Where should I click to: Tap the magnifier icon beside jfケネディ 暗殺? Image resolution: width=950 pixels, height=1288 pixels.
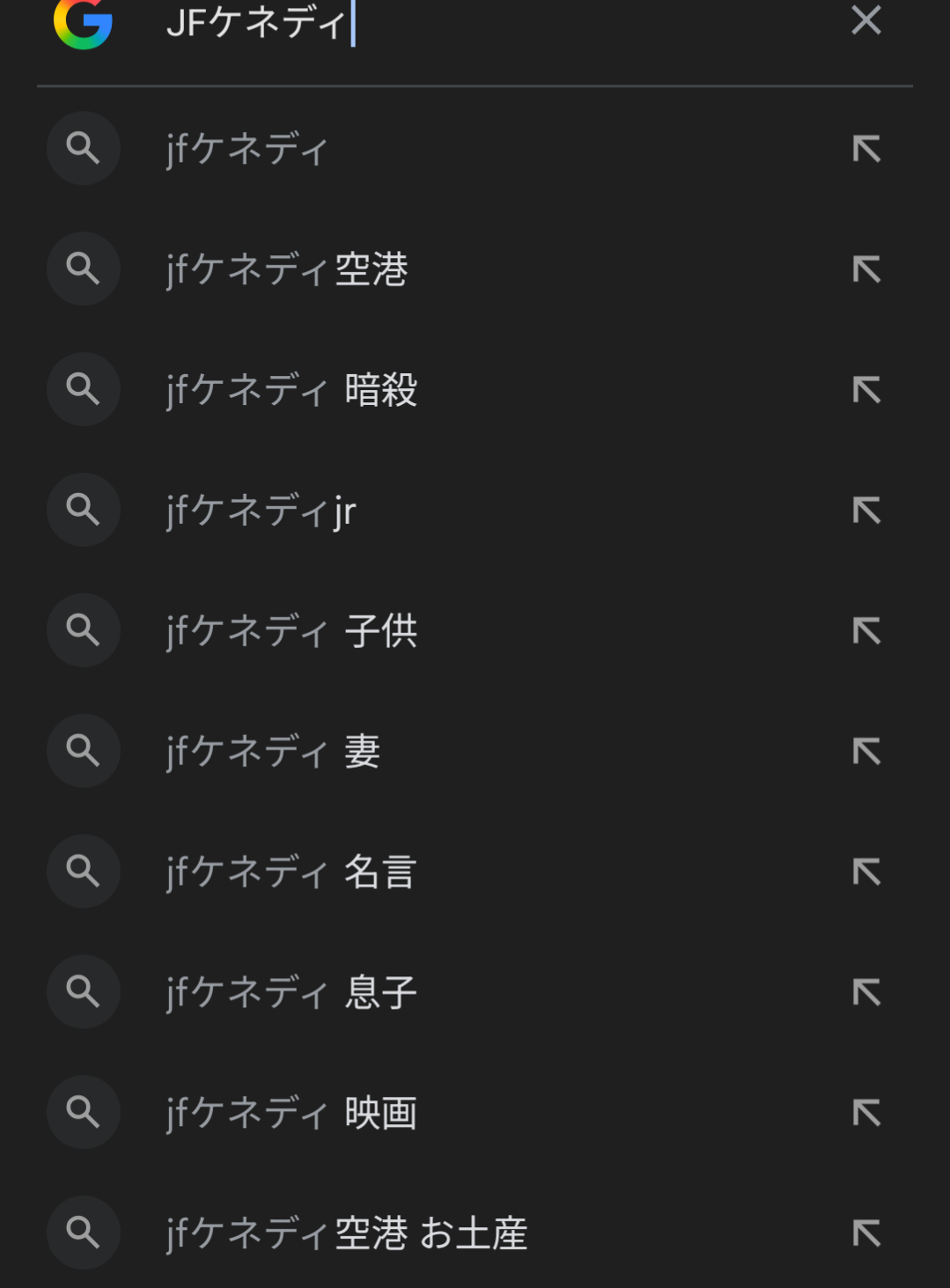pos(83,389)
